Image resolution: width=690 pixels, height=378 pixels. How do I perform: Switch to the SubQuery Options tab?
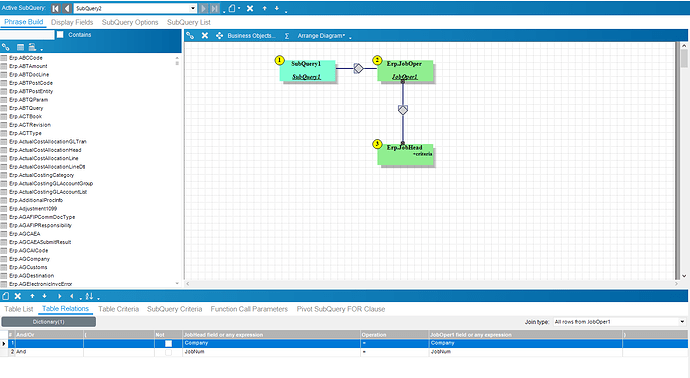(130, 22)
